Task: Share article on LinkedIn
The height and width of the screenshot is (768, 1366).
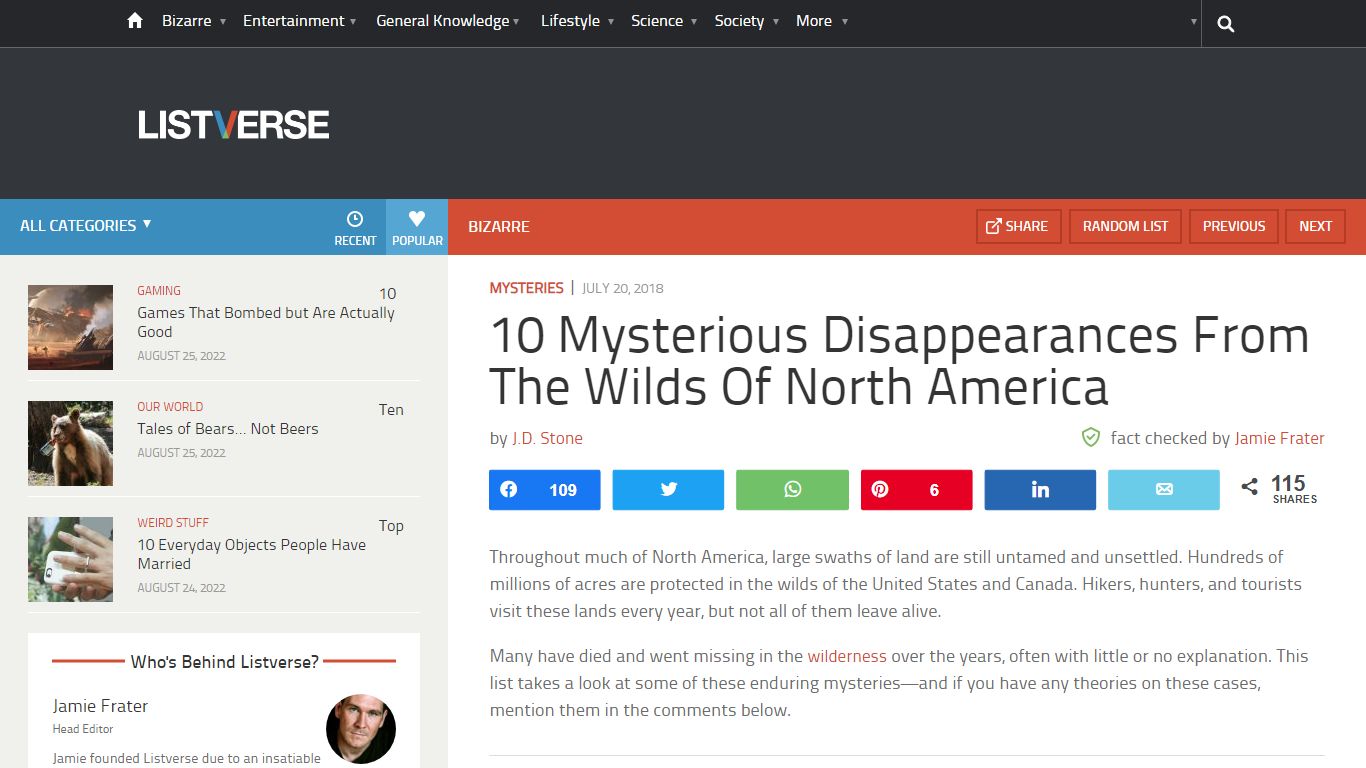Action: pos(1040,490)
